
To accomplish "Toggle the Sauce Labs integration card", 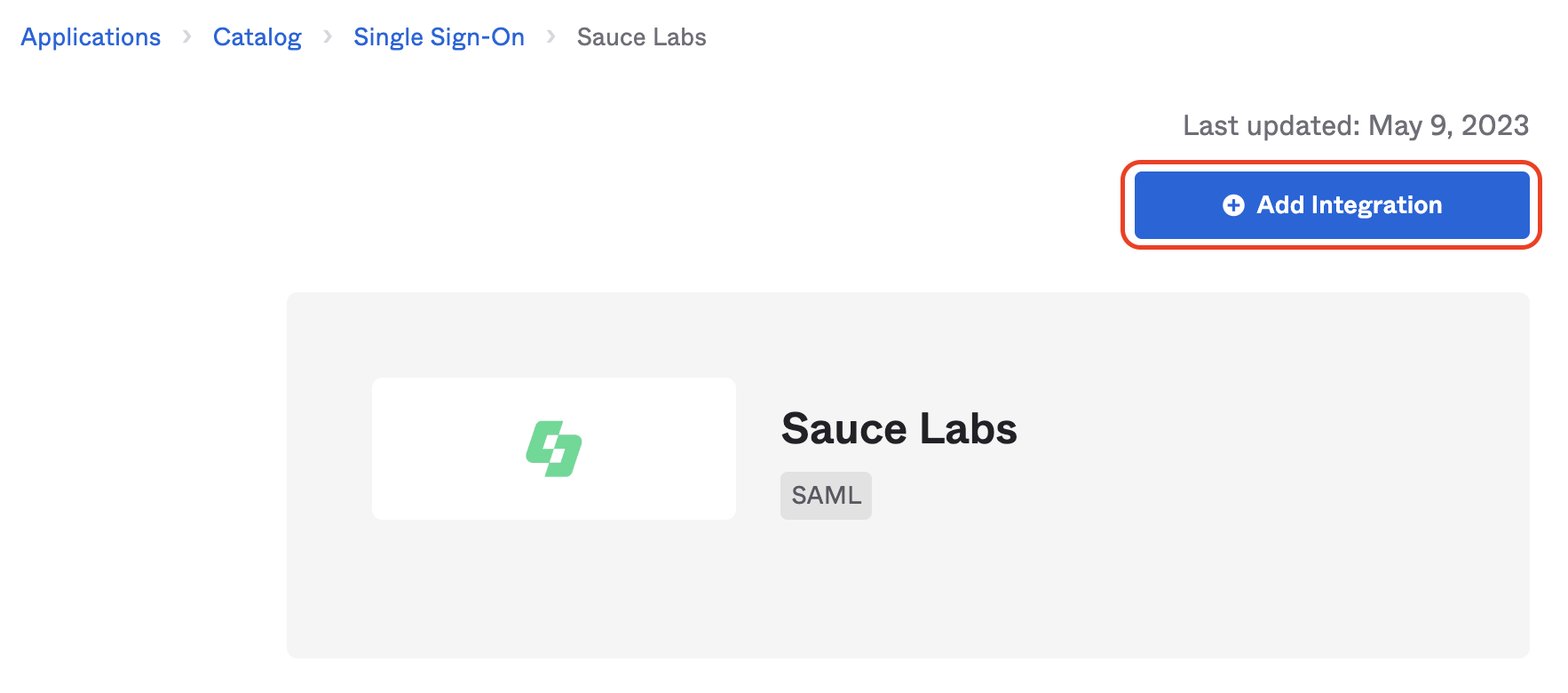I will click(907, 473).
